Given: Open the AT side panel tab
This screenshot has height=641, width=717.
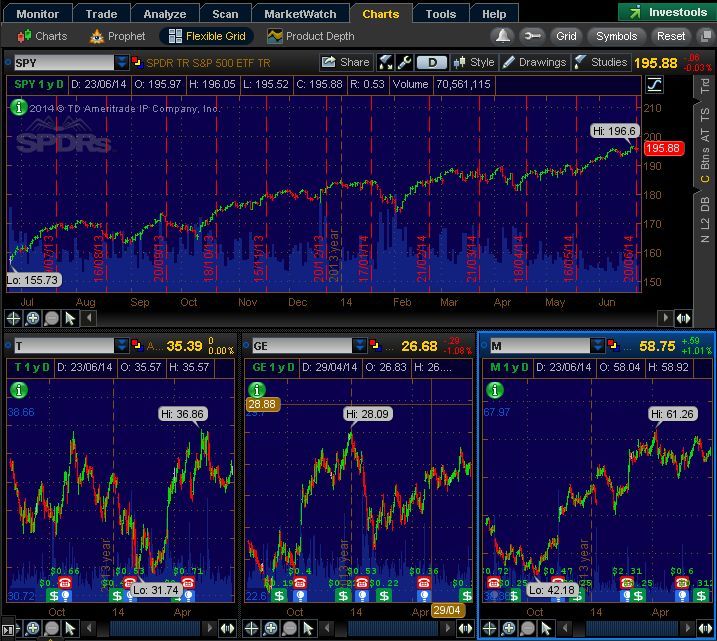Looking at the screenshot, I should pos(705,135).
